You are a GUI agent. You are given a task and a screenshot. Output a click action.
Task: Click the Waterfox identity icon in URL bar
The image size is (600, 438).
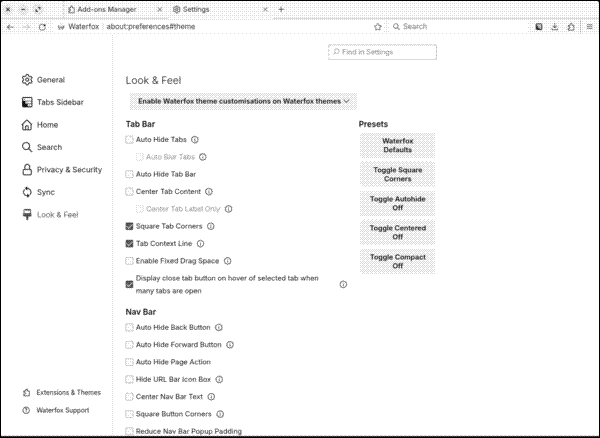pyautogui.click(x=61, y=27)
